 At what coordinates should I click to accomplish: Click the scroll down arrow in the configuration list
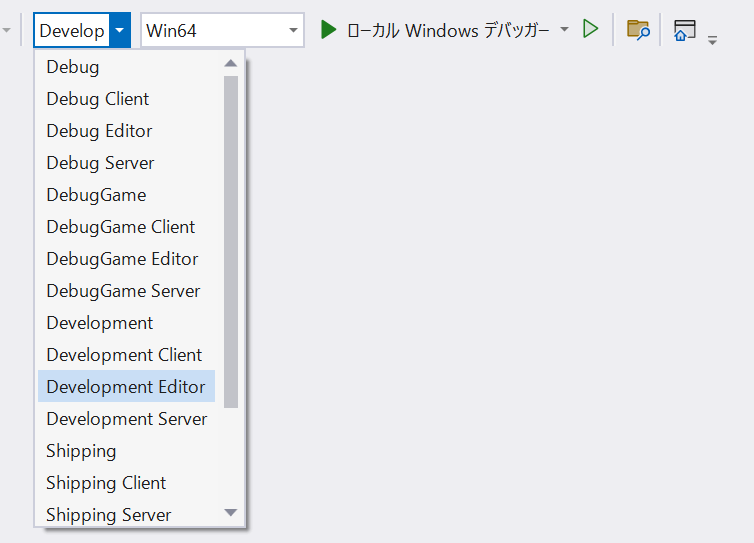coord(231,513)
